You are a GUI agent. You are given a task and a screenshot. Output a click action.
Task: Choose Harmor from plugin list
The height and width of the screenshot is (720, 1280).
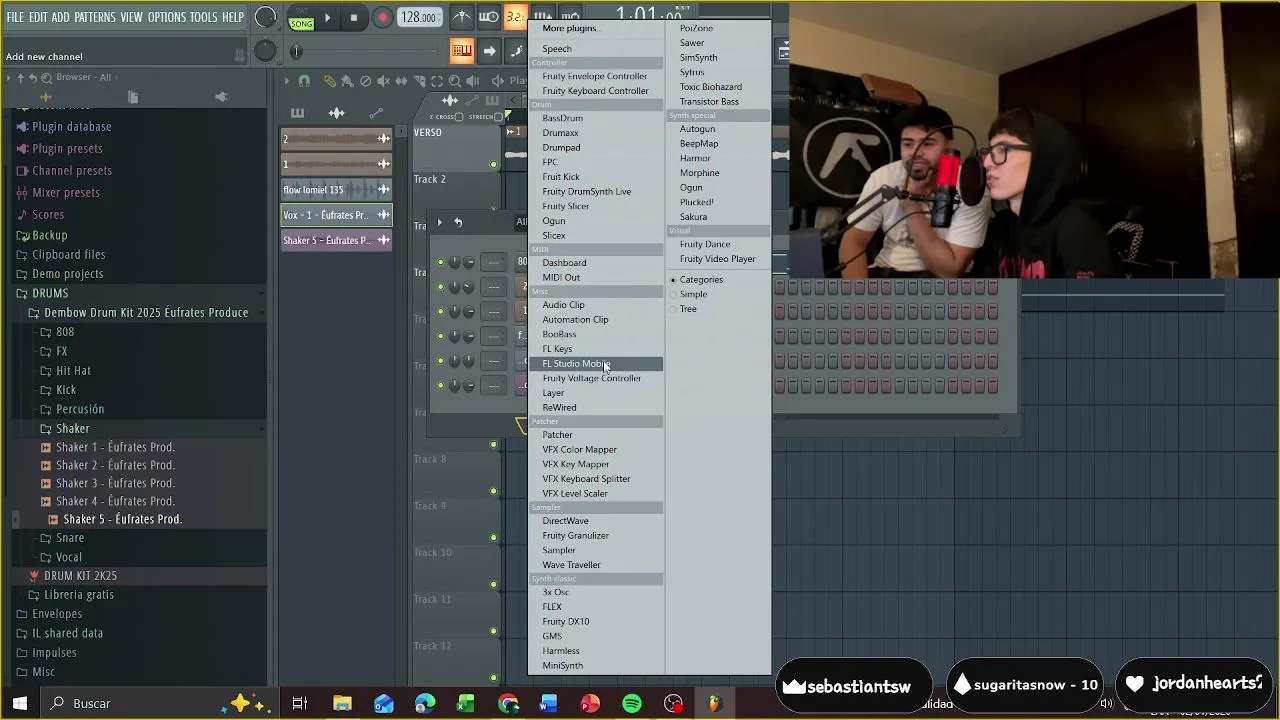pyautogui.click(x=695, y=158)
